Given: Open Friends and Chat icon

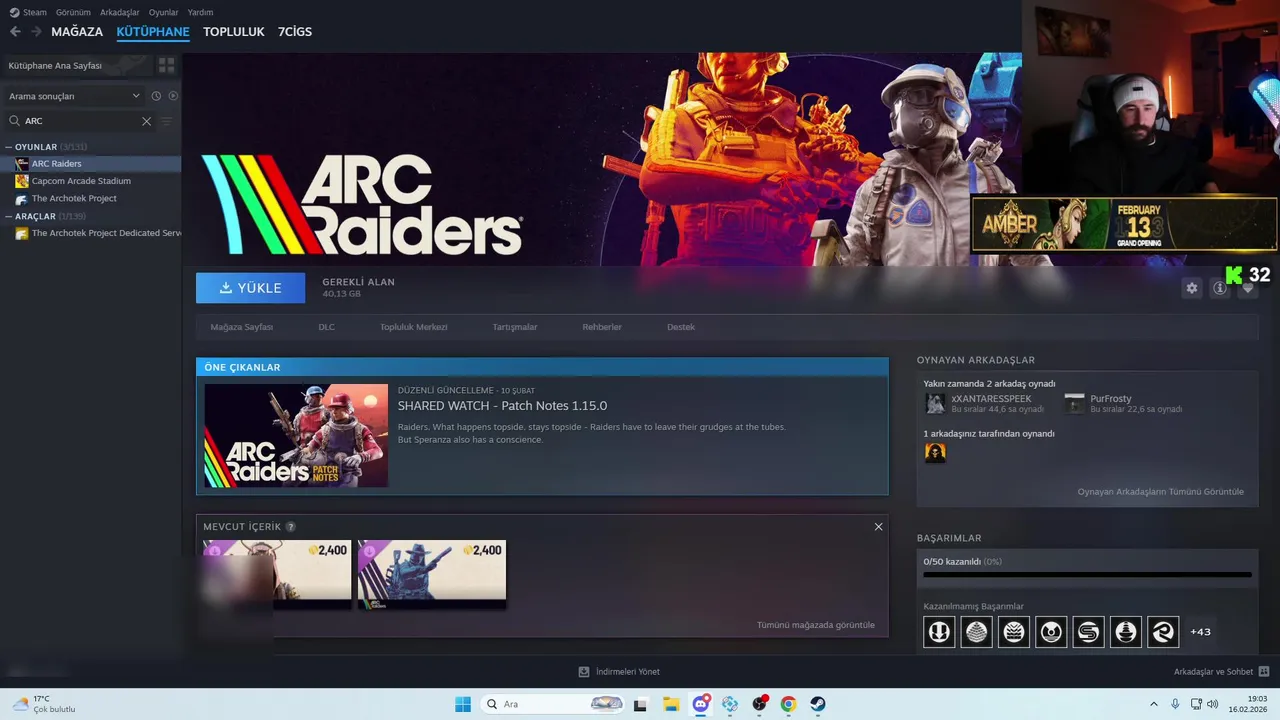Looking at the screenshot, I should tap(1263, 672).
